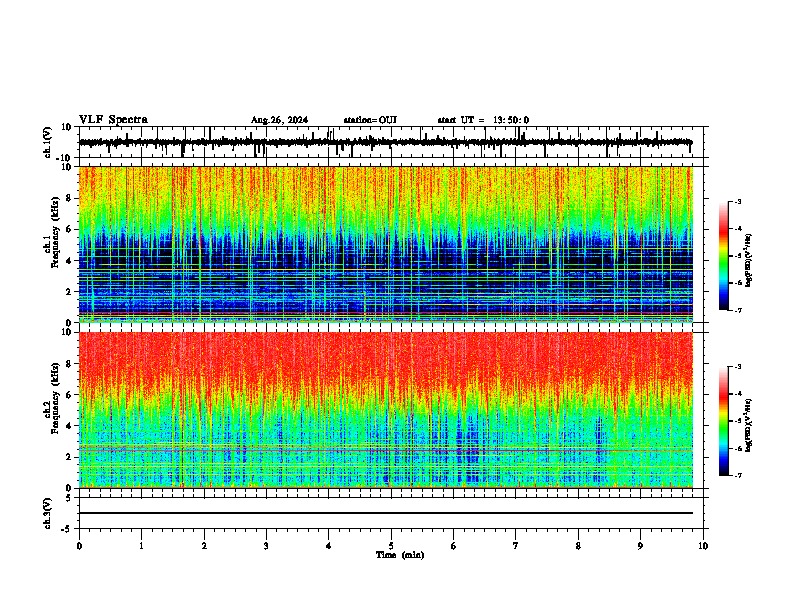Select the "Time (min)" axis label
The image size is (792, 612).
tap(400, 555)
